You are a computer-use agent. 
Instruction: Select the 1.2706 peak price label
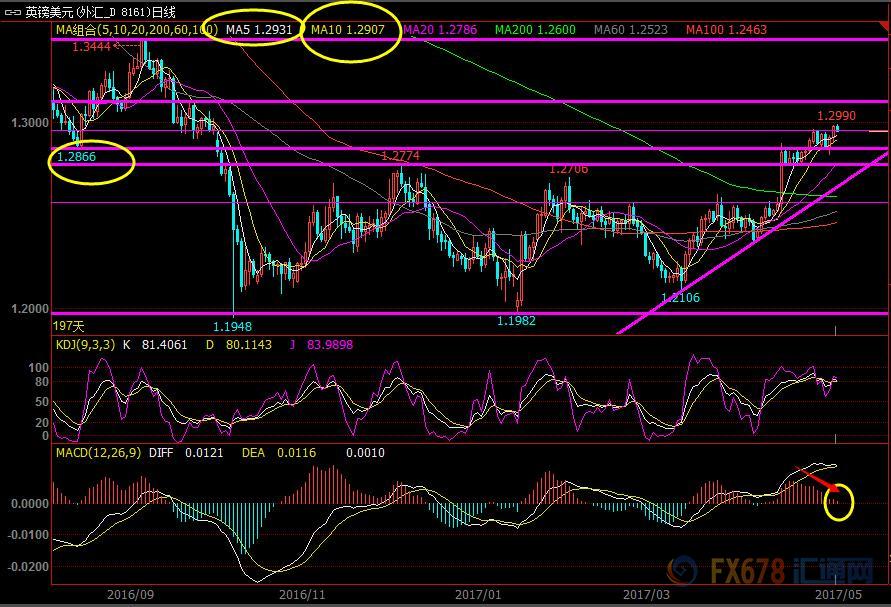569,169
